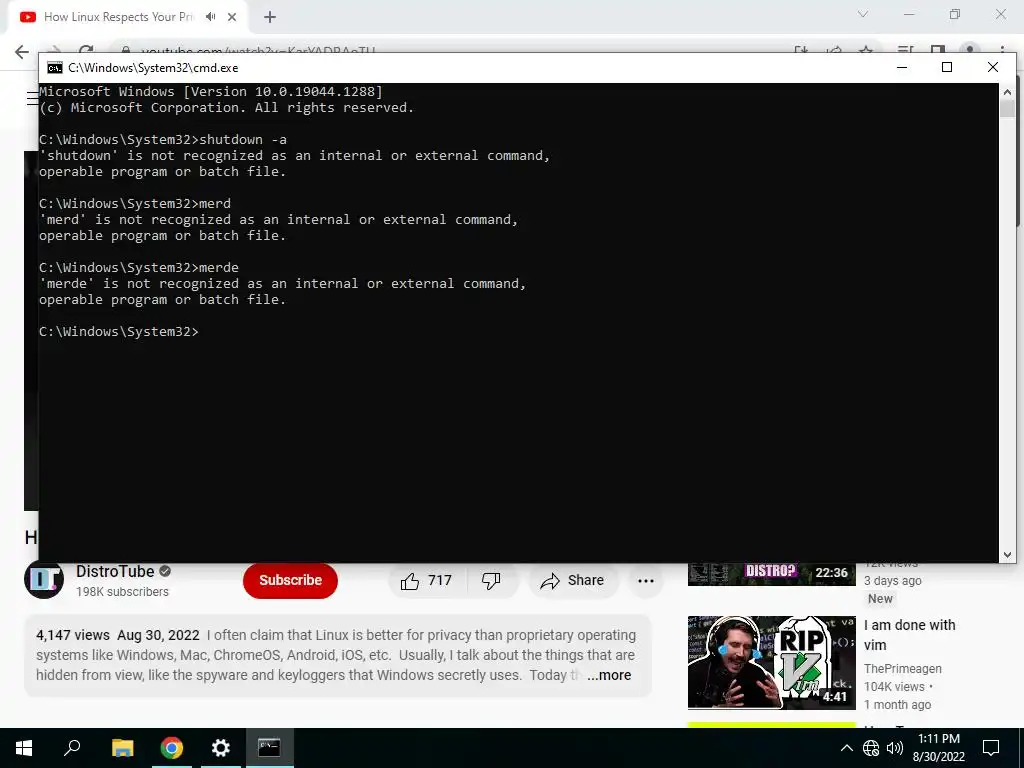Open Chrome three-dot menu

tap(1002, 52)
